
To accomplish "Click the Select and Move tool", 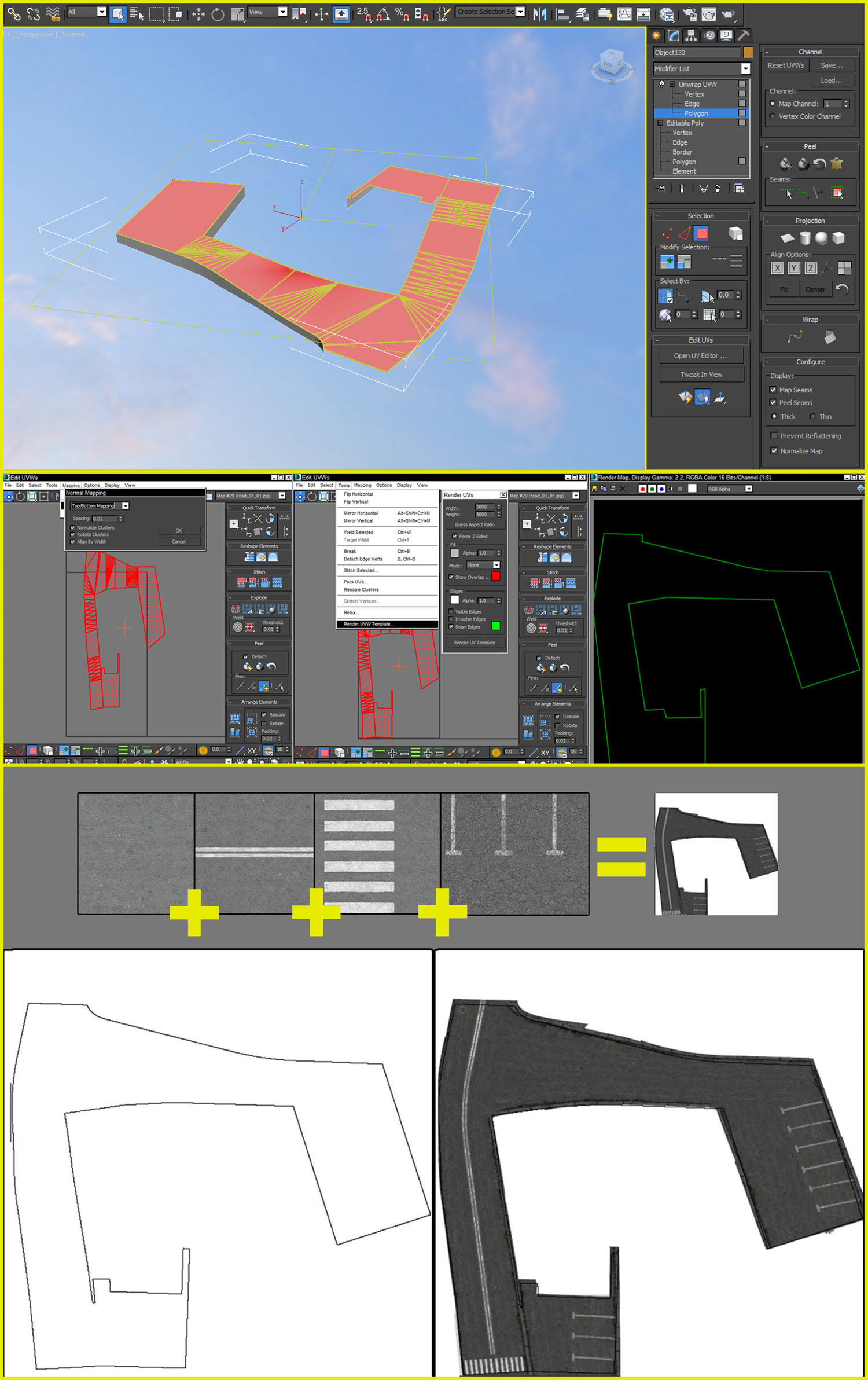I will point(198,14).
